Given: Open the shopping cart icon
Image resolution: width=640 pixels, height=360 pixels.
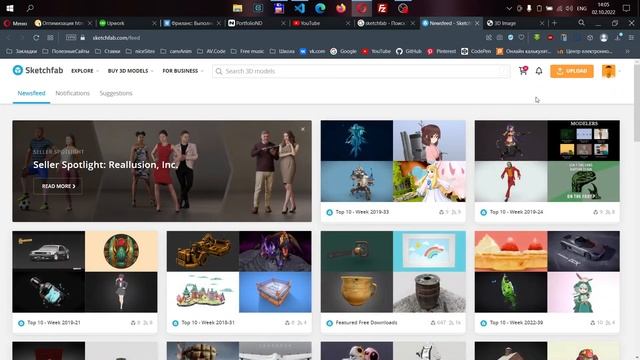Looking at the screenshot, I should [523, 71].
